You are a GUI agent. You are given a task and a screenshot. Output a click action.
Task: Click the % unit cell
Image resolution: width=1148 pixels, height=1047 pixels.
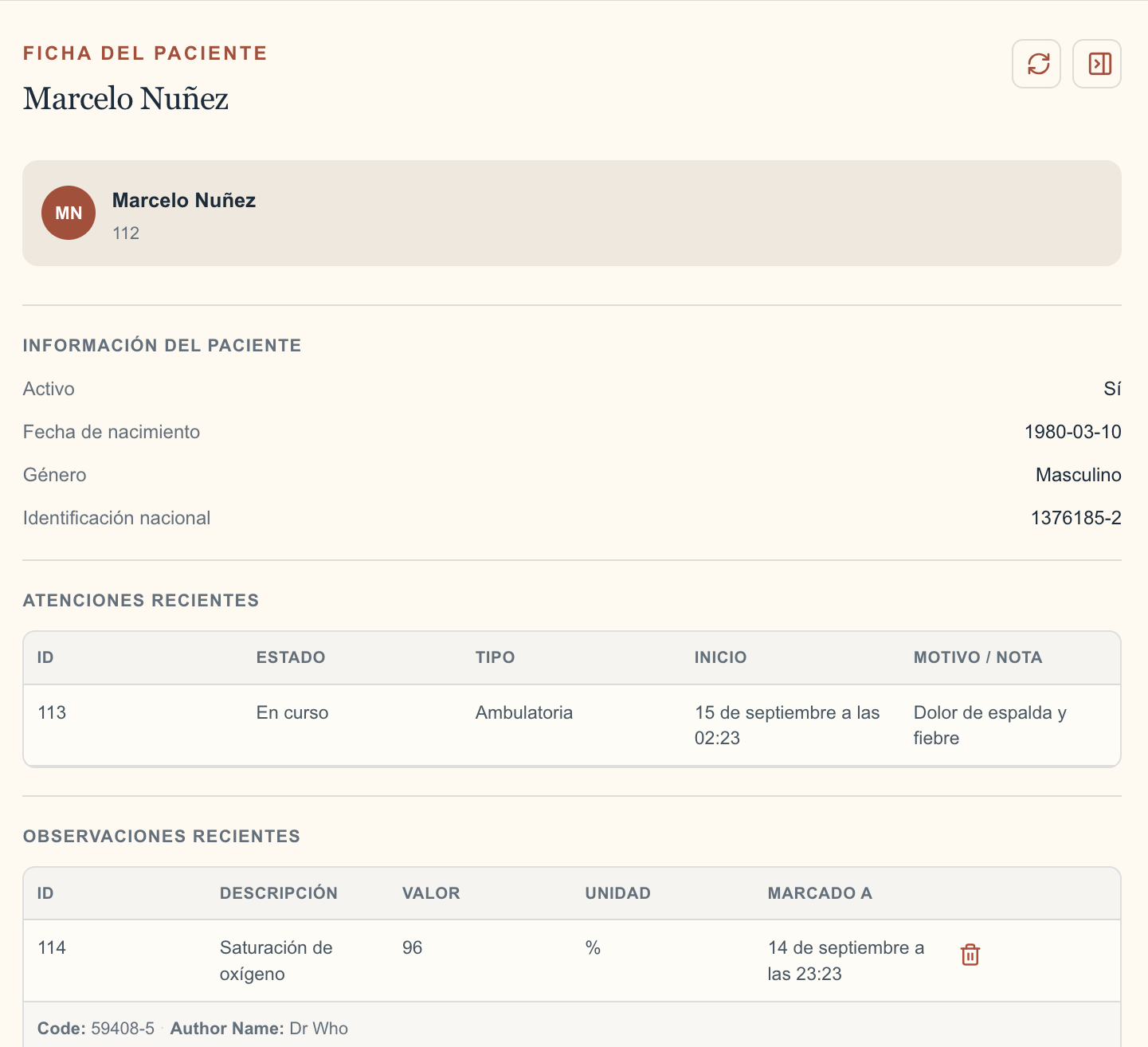click(593, 947)
